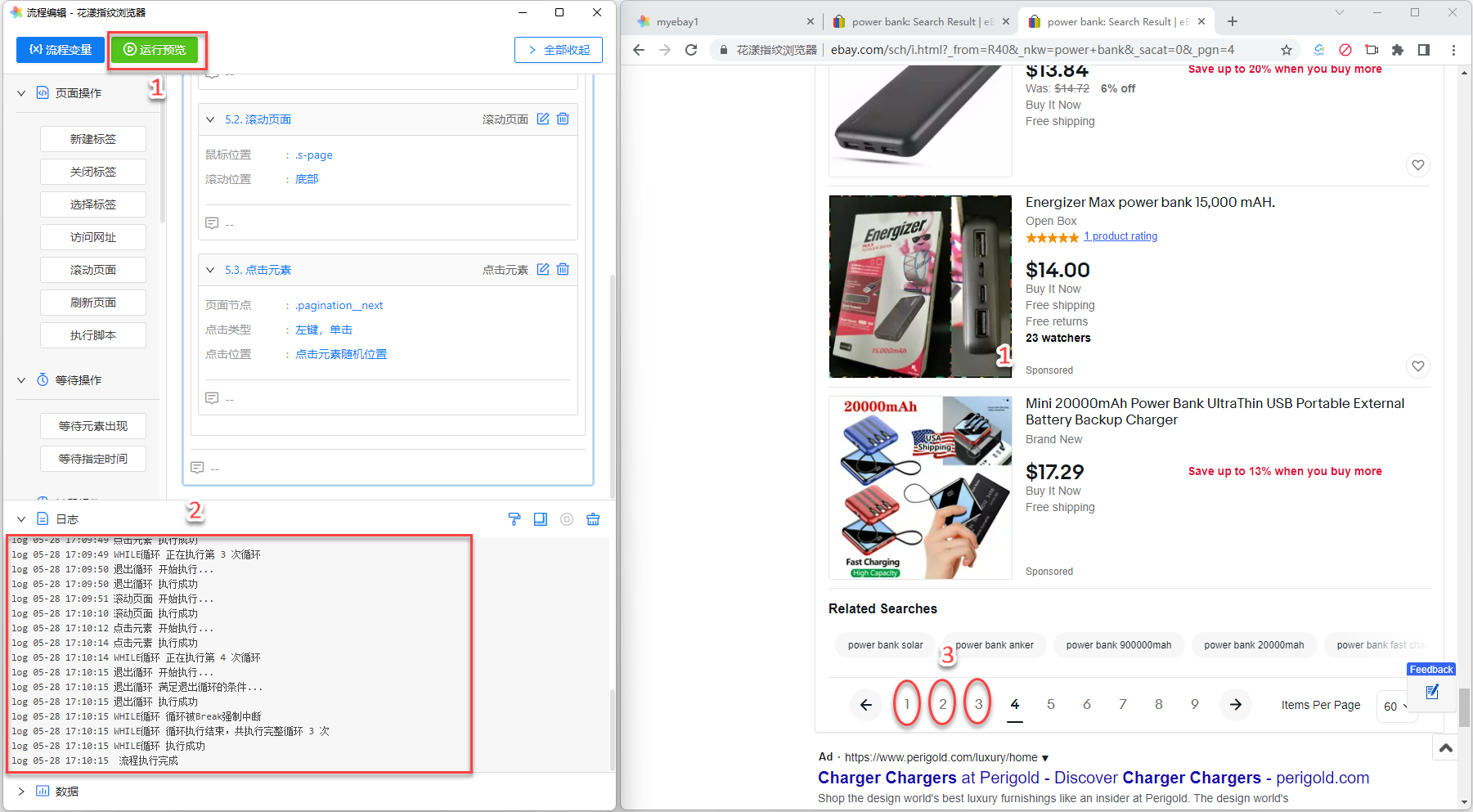Reload the eBay page
Screen dimensions: 1473x812
691,50
